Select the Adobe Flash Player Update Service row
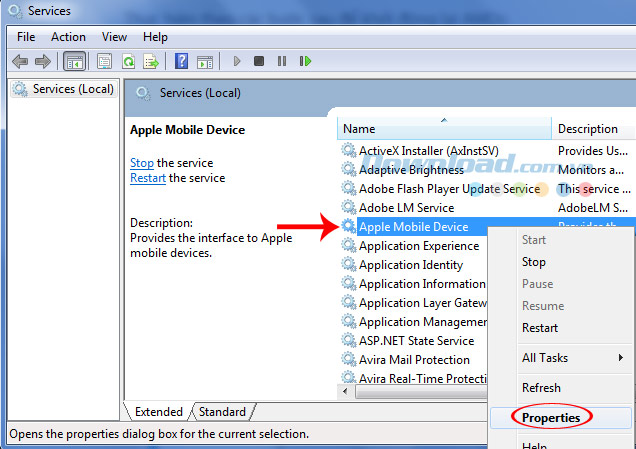The image size is (636, 449). tap(448, 189)
